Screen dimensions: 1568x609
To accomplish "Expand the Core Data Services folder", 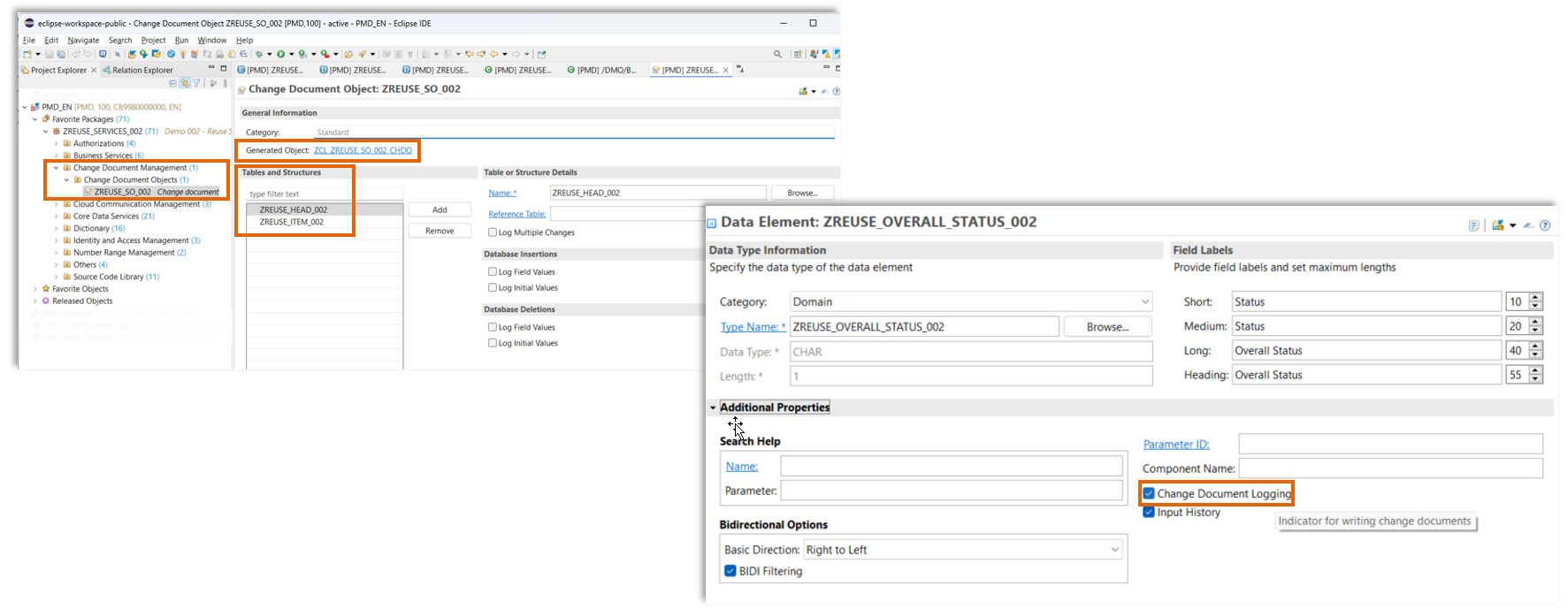I will click(x=57, y=216).
